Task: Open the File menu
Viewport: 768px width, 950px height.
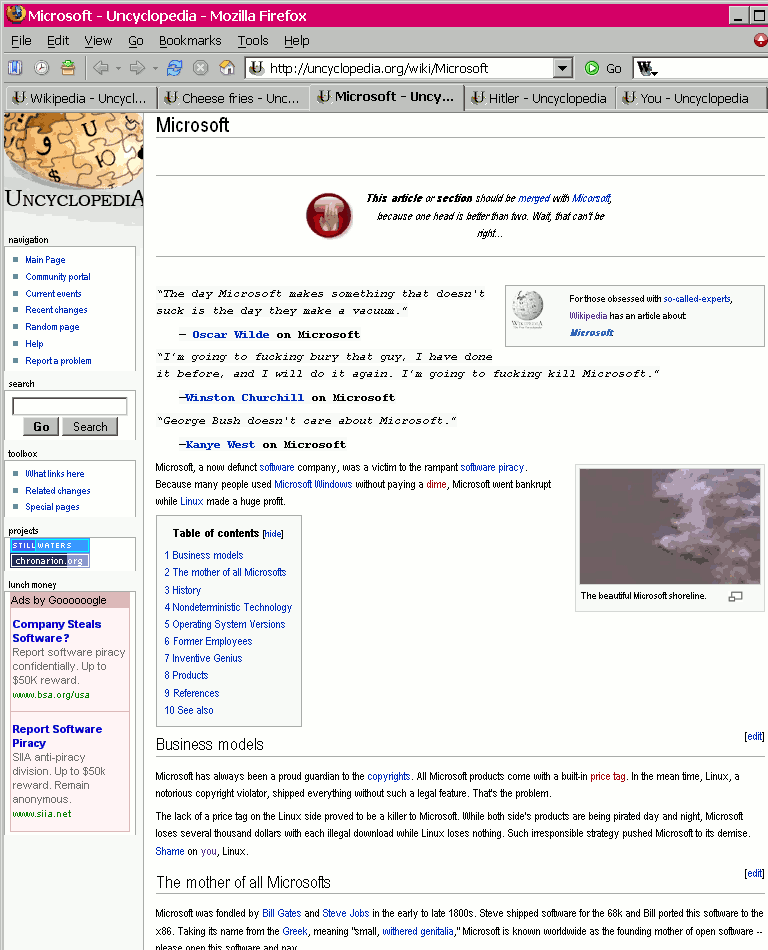Action: [21, 41]
